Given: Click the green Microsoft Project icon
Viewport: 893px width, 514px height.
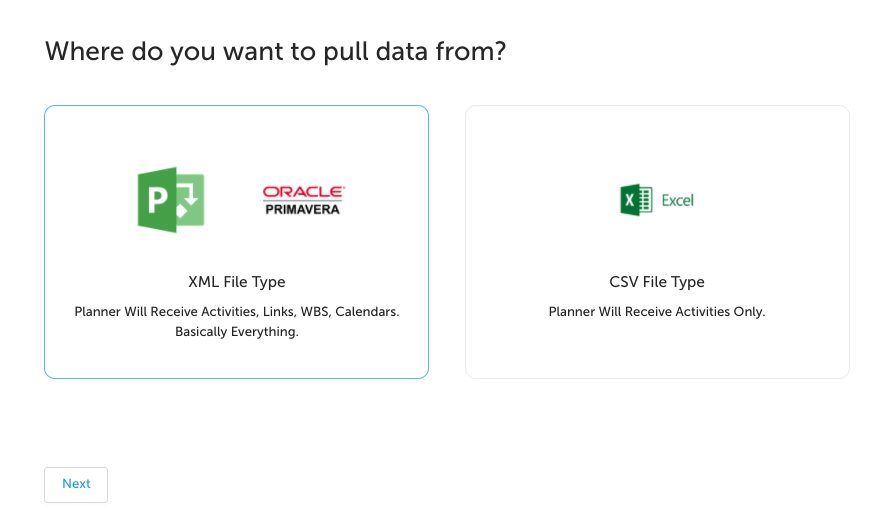Looking at the screenshot, I should coord(171,200).
